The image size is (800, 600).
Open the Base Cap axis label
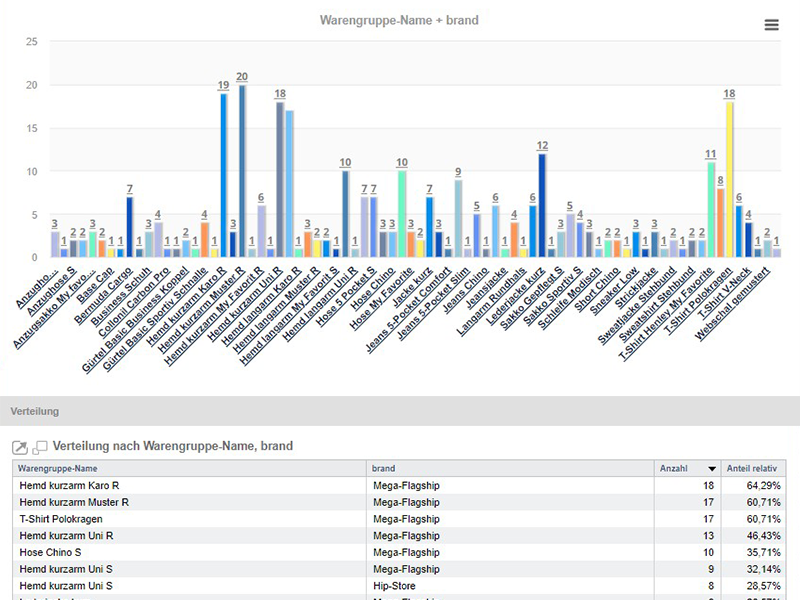95,285
